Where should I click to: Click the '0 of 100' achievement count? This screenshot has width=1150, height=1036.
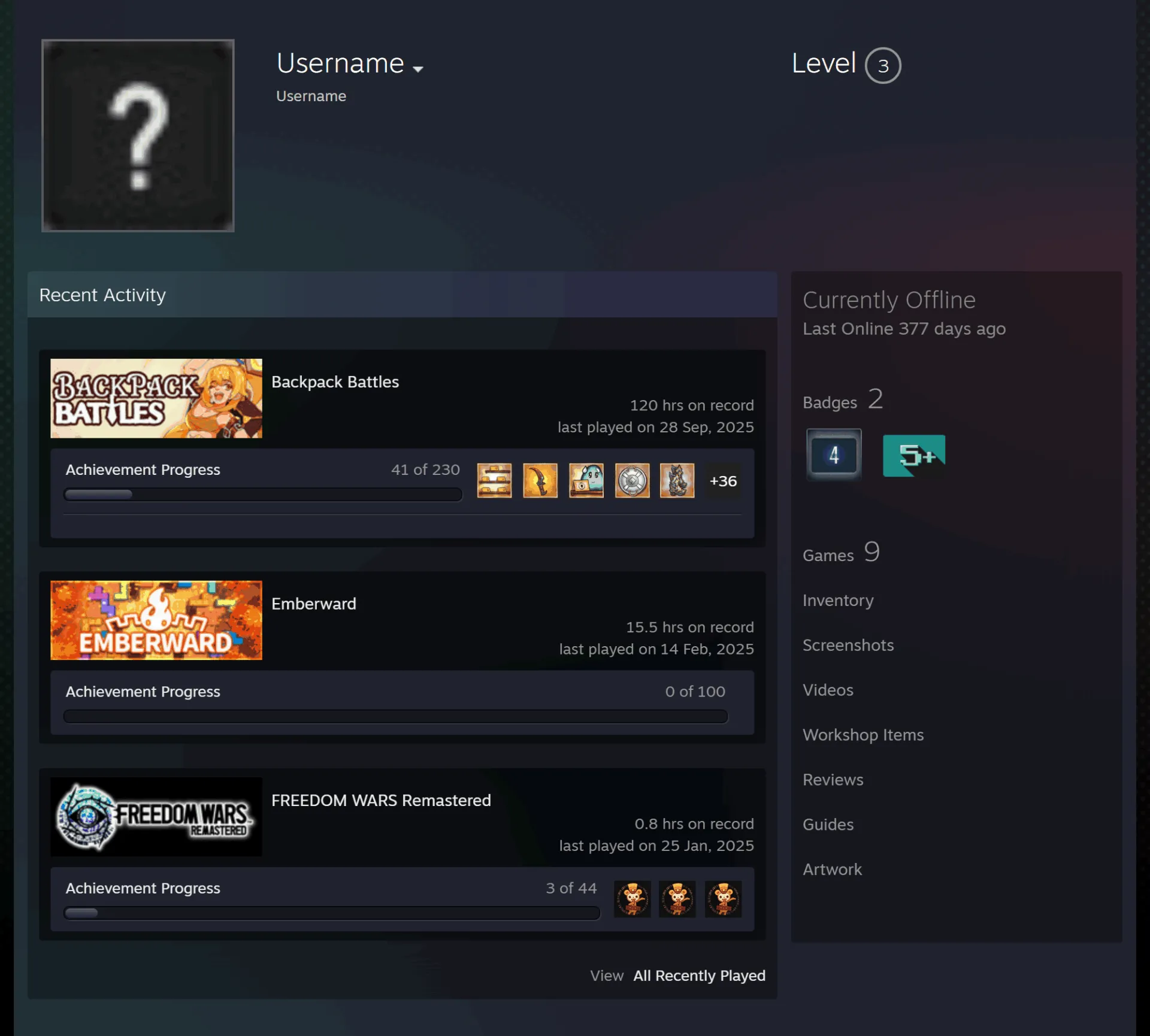coord(695,692)
